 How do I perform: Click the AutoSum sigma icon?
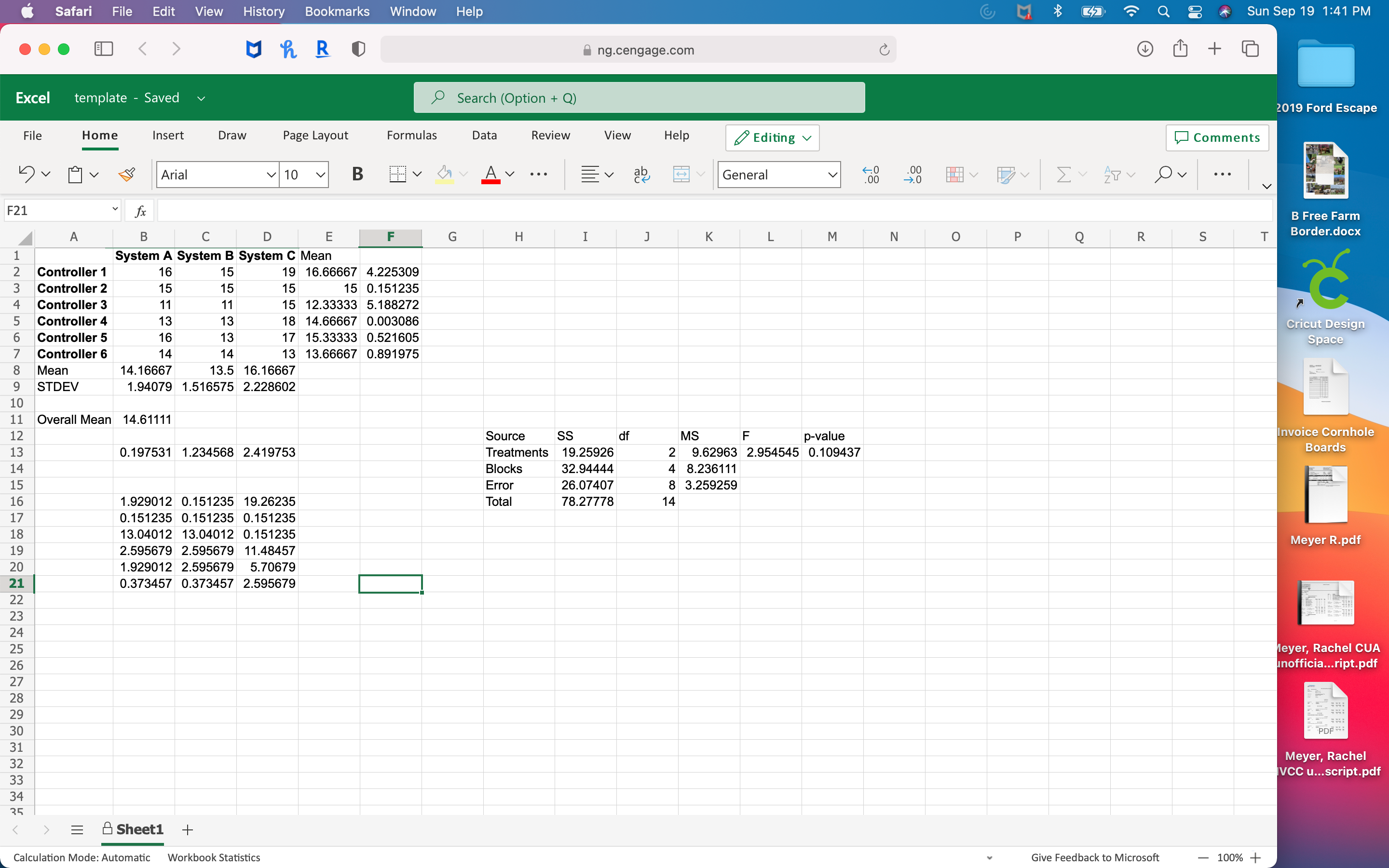tap(1063, 174)
